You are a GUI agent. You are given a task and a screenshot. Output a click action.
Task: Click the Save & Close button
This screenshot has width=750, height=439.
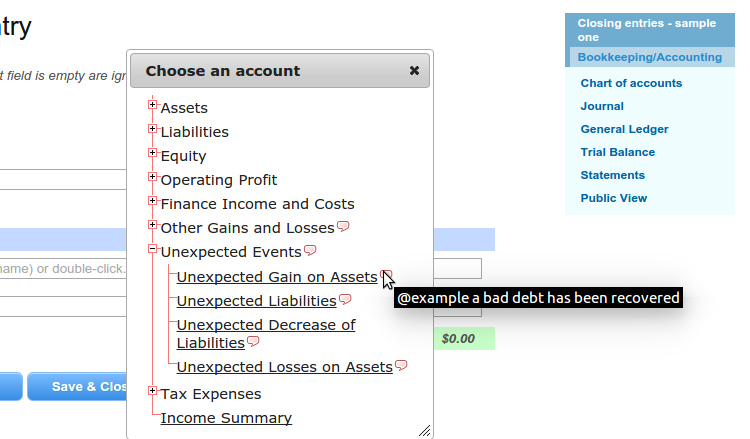coord(77,386)
